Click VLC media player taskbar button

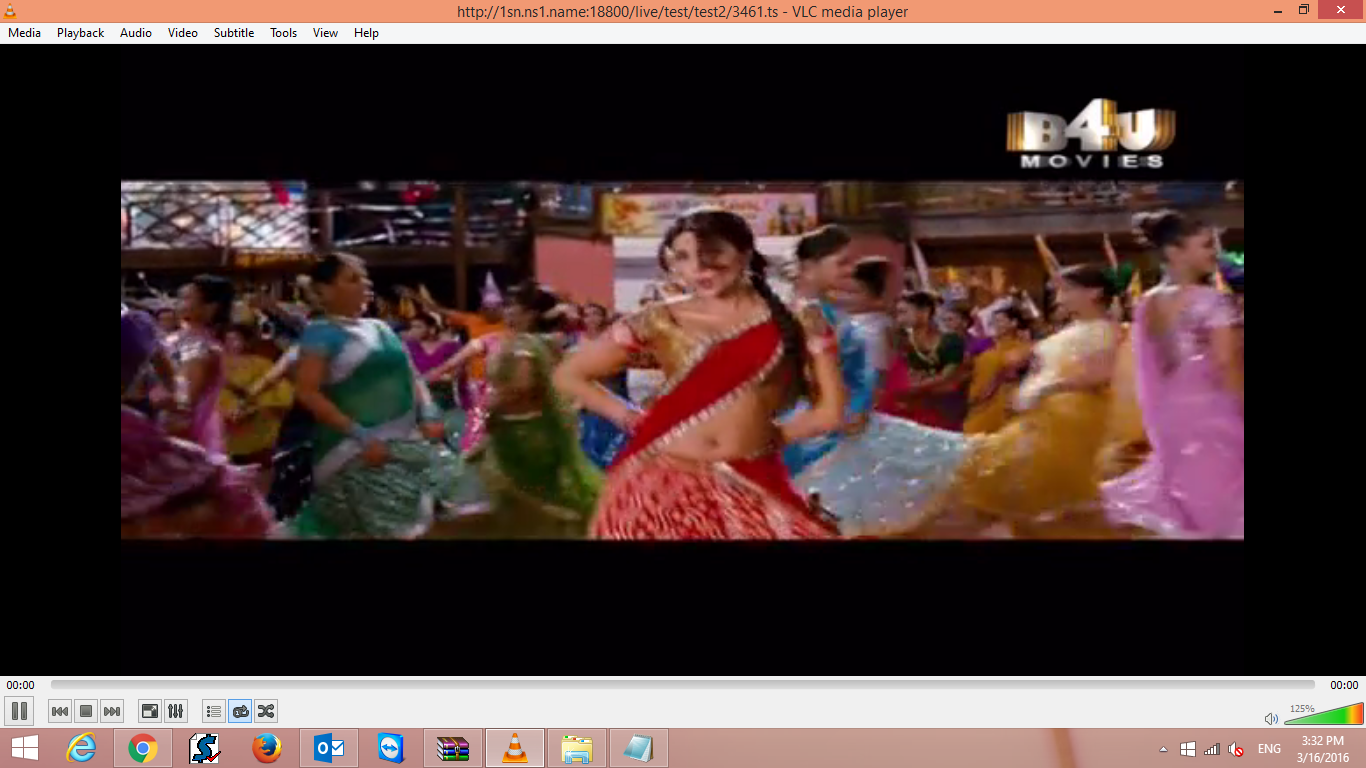point(515,748)
